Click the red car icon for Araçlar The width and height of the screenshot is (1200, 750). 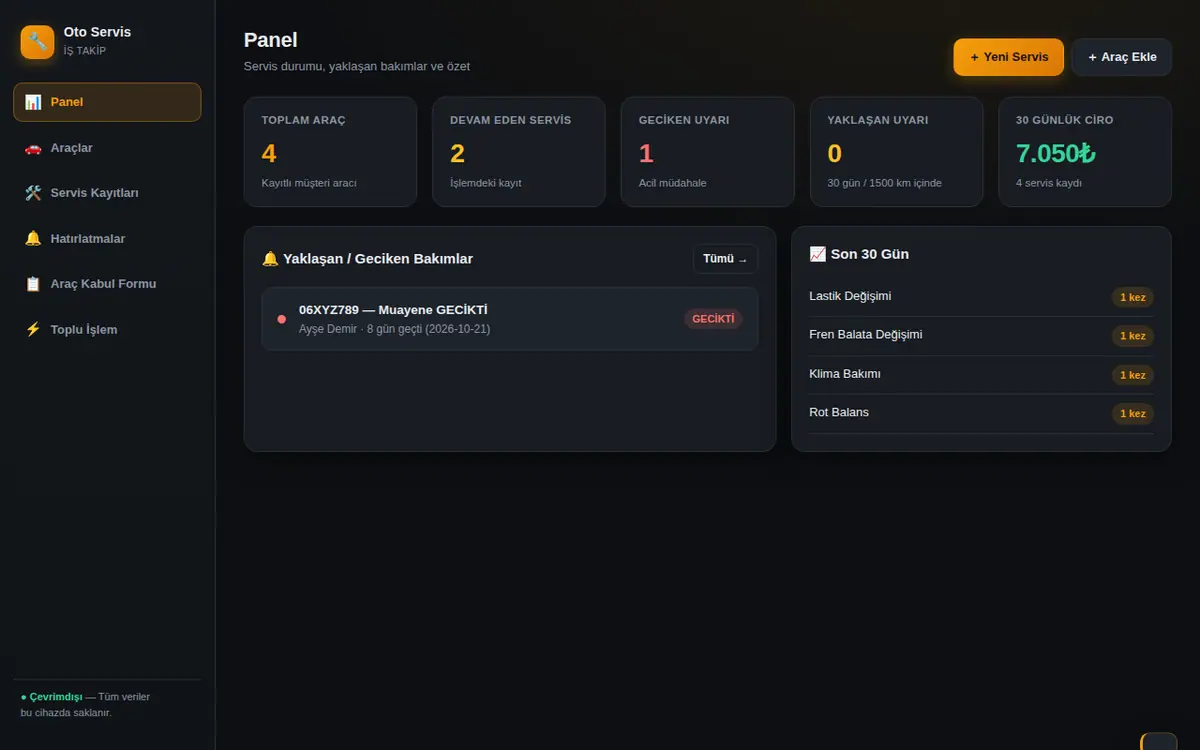click(x=33, y=148)
